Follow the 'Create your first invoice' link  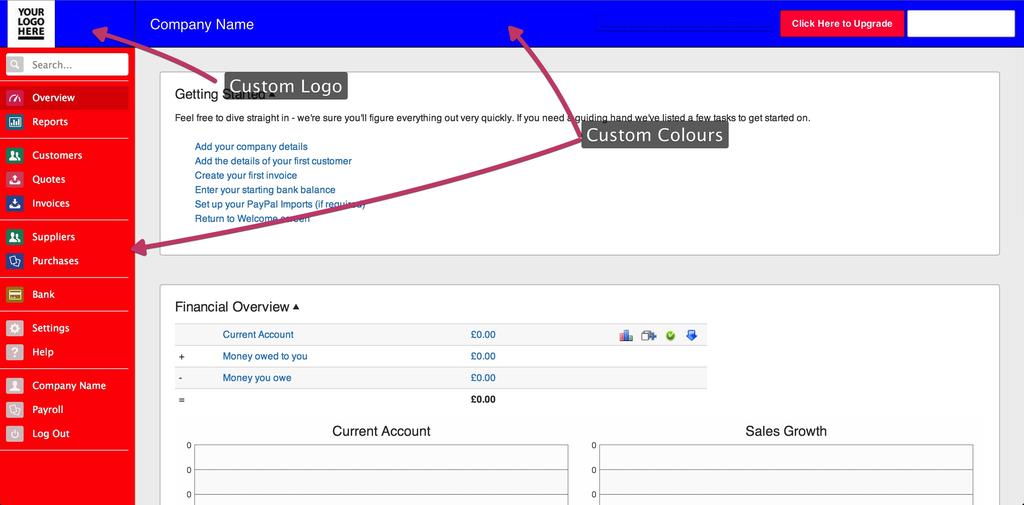pos(246,175)
